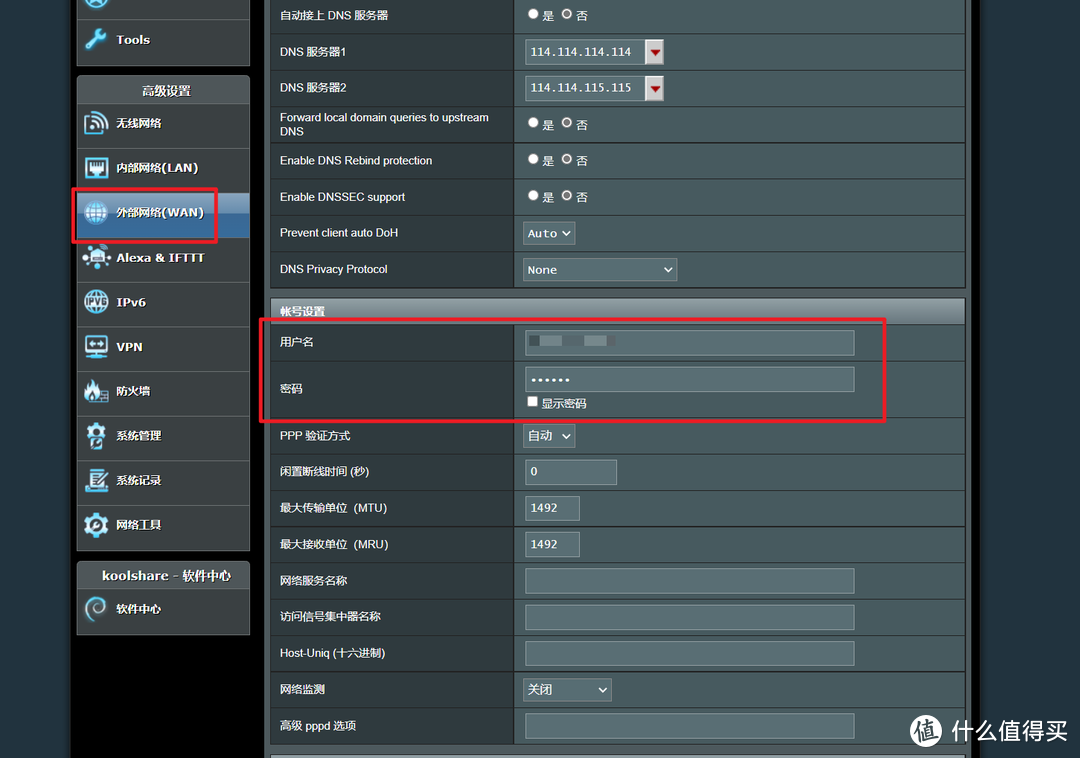Click the Host-Uniq (十六进制) input field
1080x758 pixels.
click(x=689, y=653)
